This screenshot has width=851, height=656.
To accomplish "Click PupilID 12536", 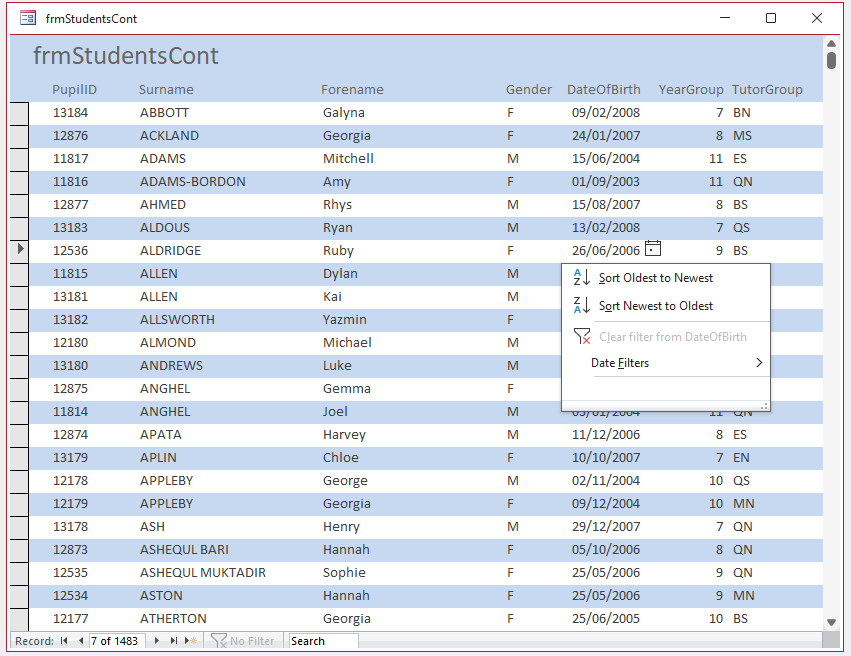I will point(71,251).
